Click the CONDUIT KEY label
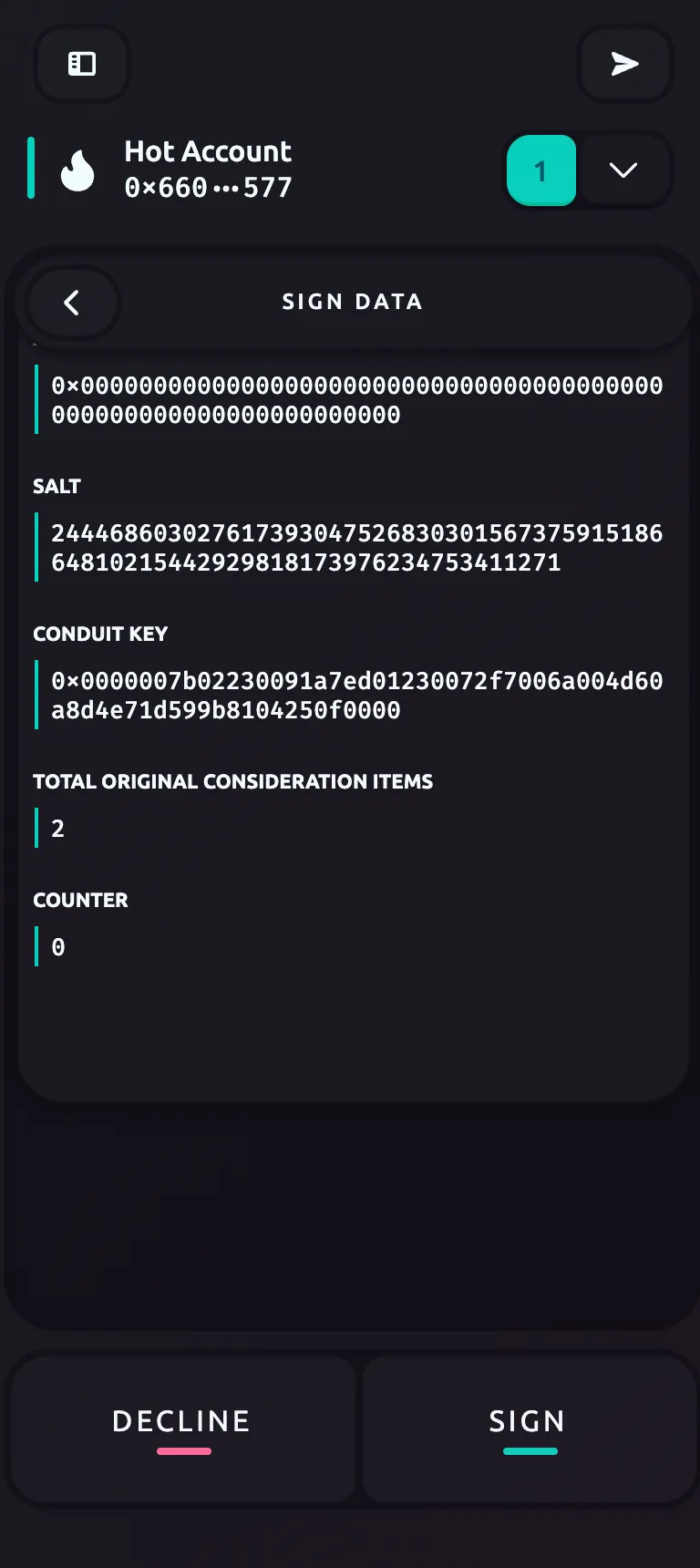The image size is (700, 1568). [x=100, y=634]
